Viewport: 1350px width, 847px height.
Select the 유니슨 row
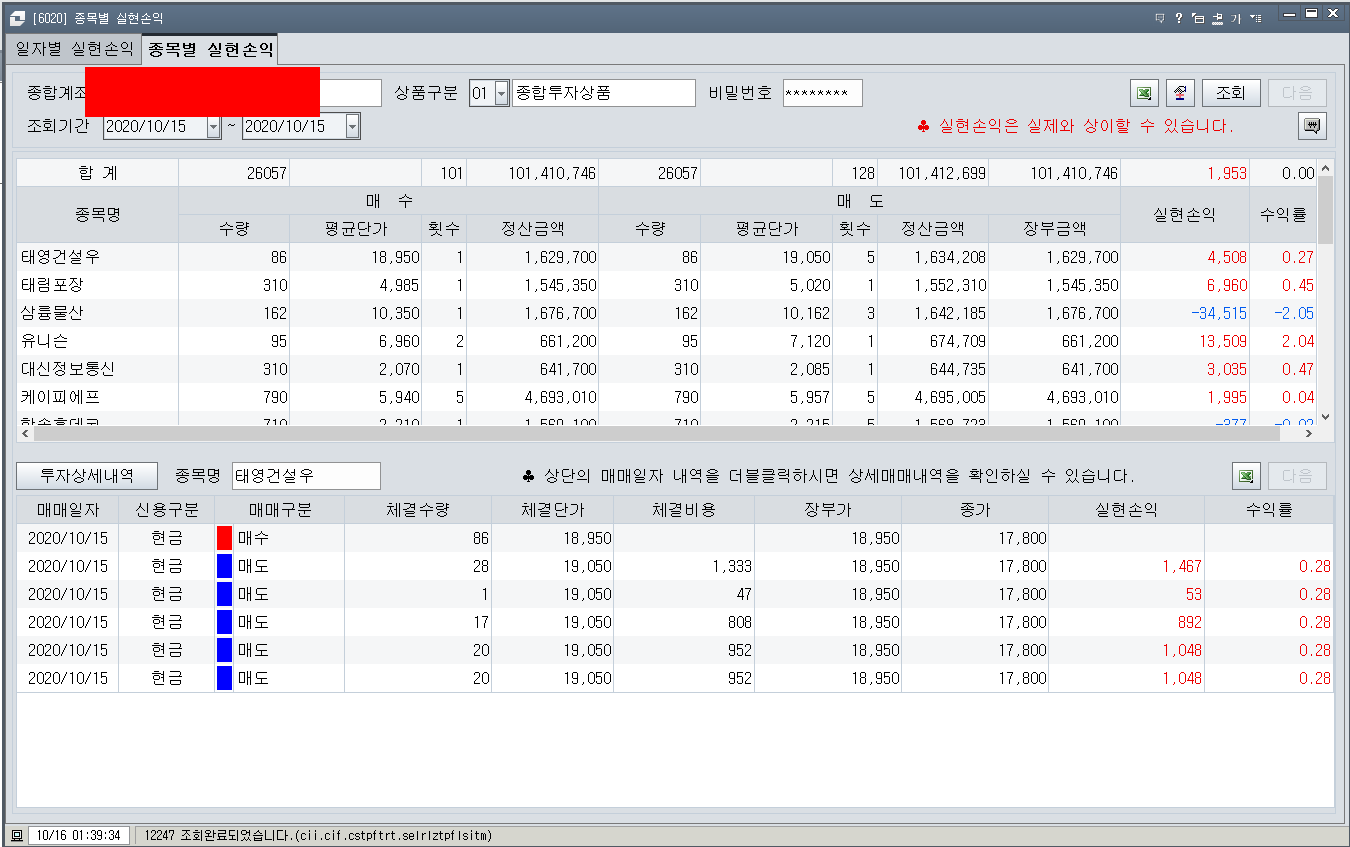(666, 341)
